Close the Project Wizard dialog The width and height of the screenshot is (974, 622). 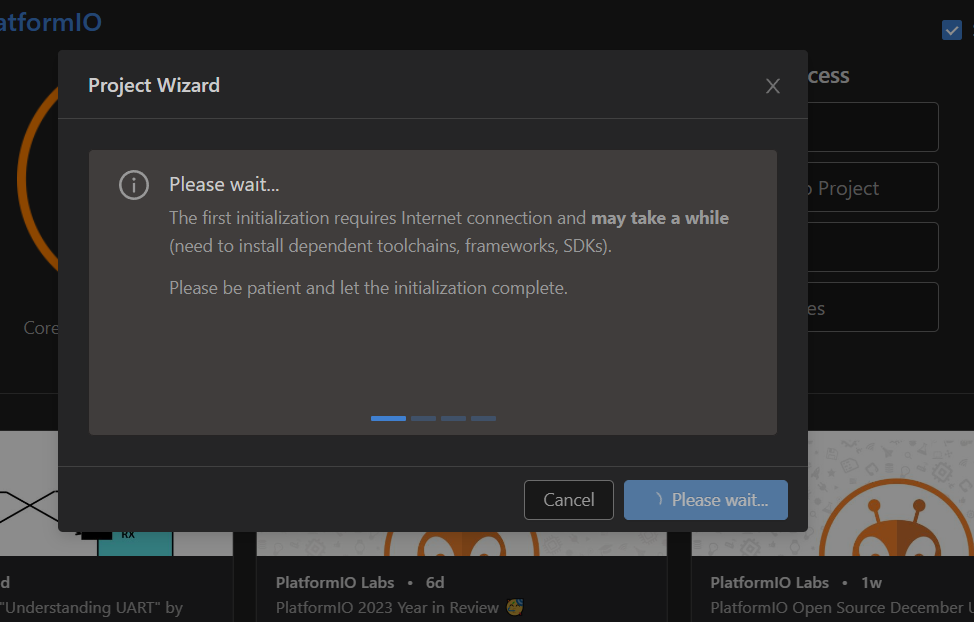pyautogui.click(x=773, y=86)
